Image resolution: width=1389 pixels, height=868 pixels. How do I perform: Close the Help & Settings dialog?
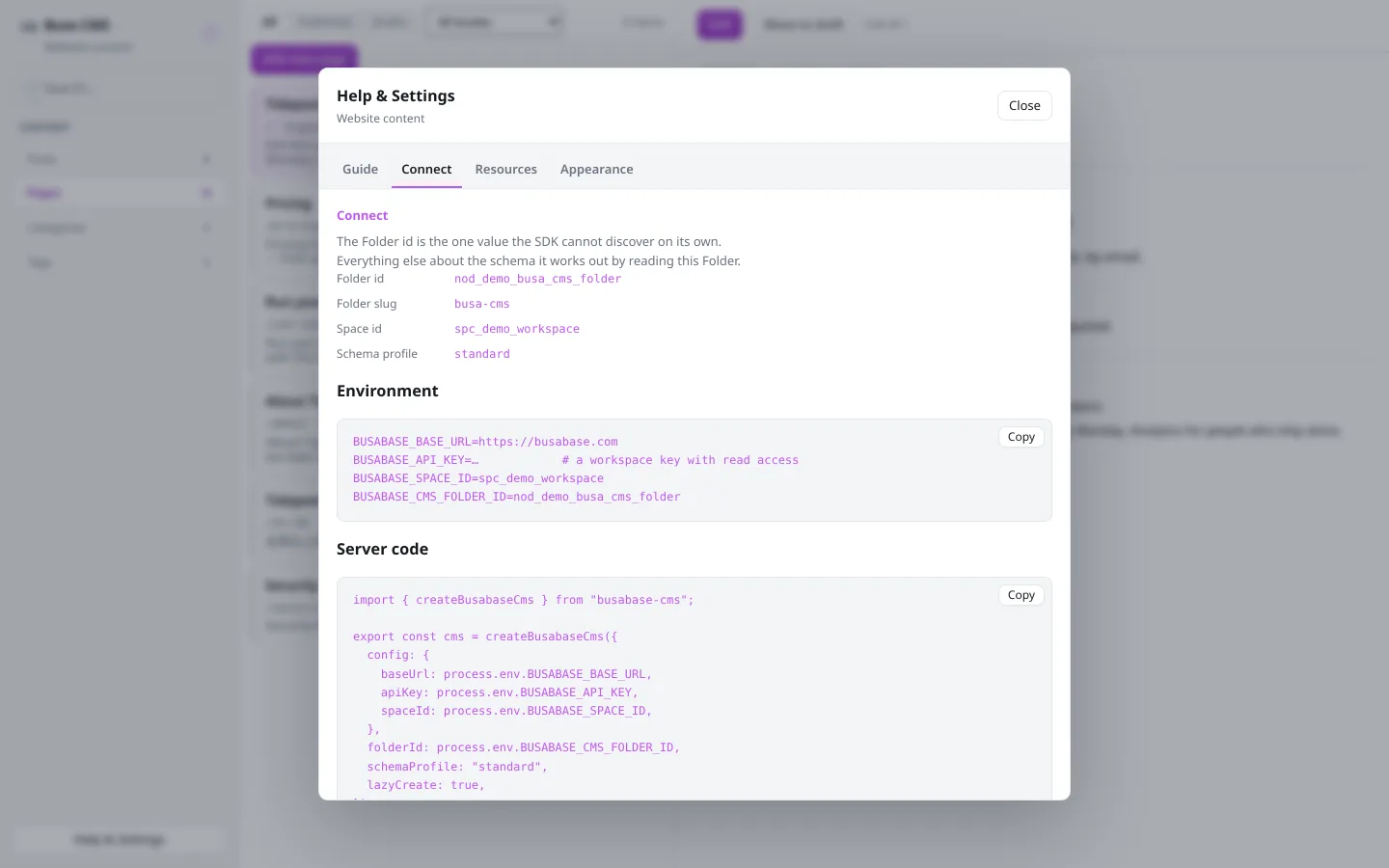(1024, 106)
